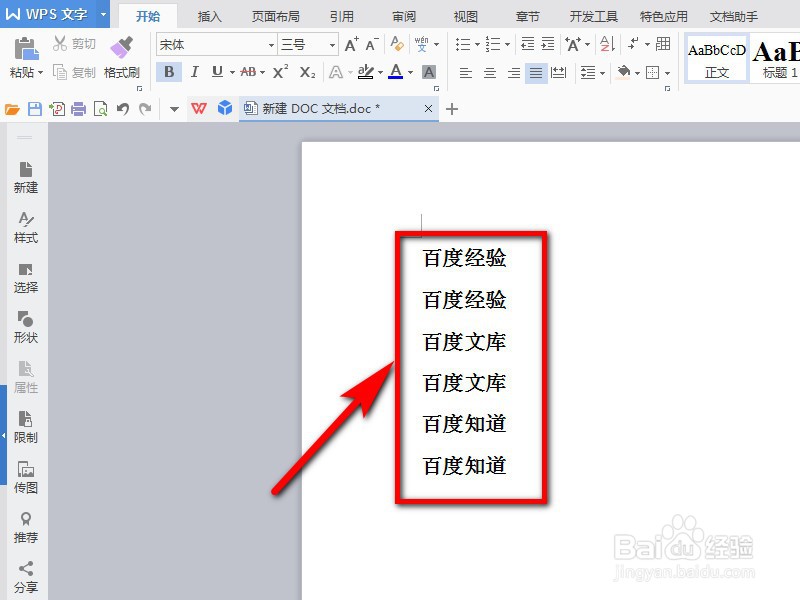The width and height of the screenshot is (800, 600).
Task: Set justified text alignment
Action: coord(536,73)
